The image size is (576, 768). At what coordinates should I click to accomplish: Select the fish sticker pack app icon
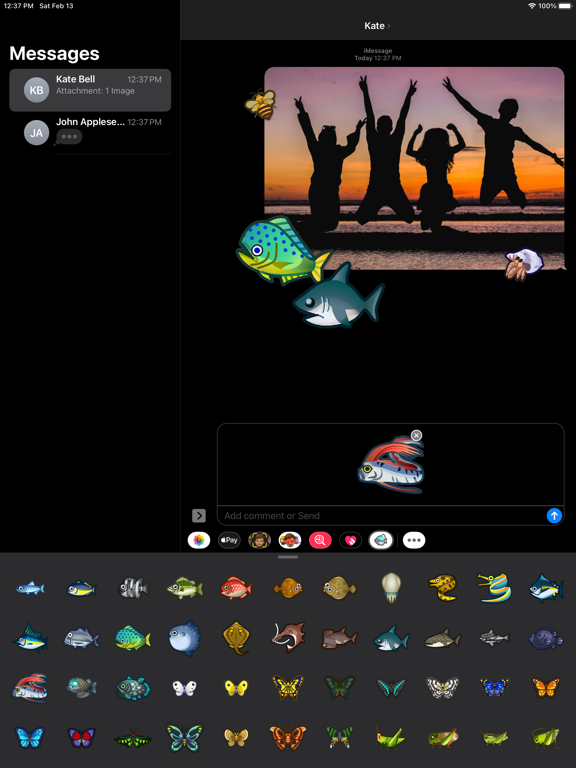(x=381, y=540)
